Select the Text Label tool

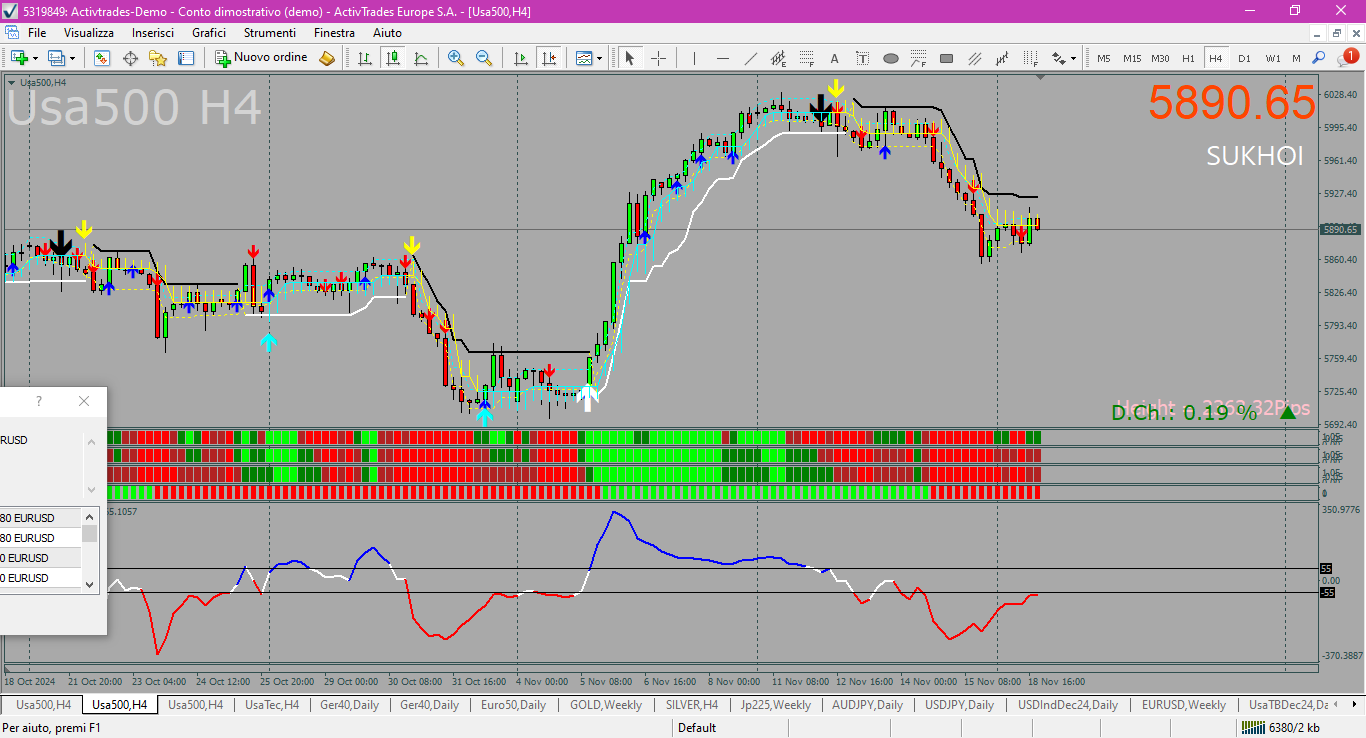click(x=862, y=58)
